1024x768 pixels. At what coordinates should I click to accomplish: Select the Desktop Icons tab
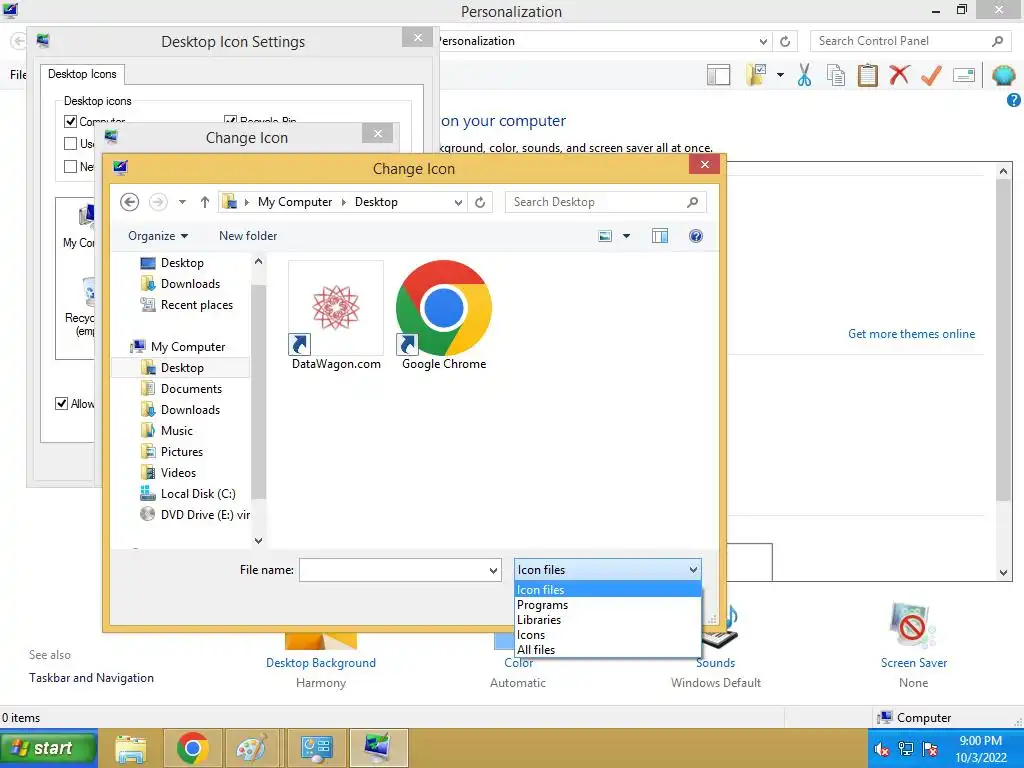pos(82,74)
